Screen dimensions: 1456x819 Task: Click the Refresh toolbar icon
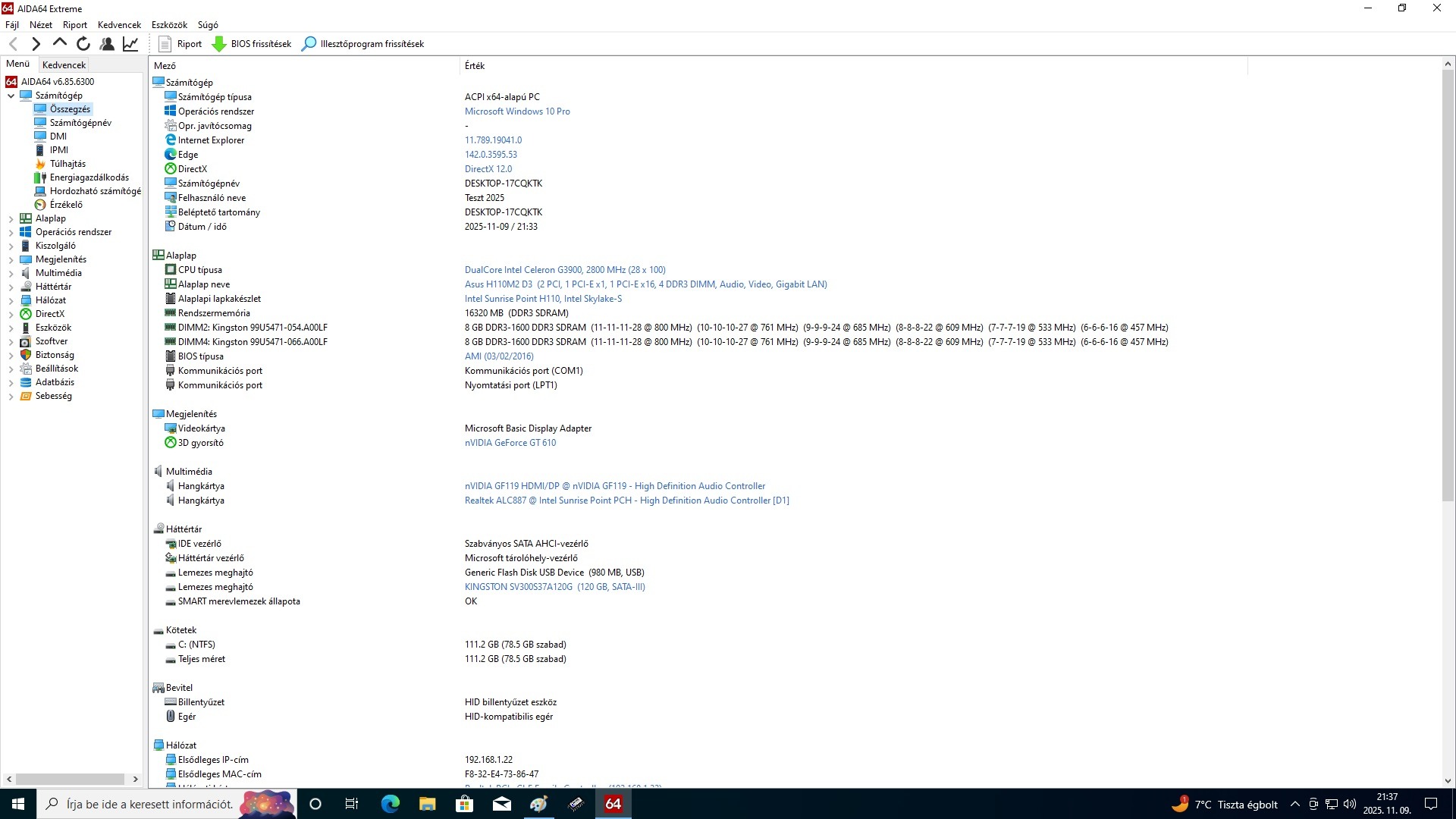coord(83,44)
